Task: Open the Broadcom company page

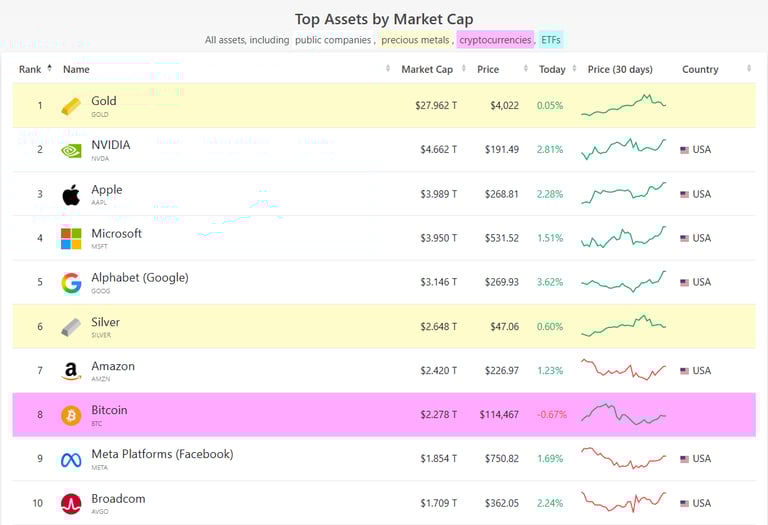Action: [x=118, y=499]
